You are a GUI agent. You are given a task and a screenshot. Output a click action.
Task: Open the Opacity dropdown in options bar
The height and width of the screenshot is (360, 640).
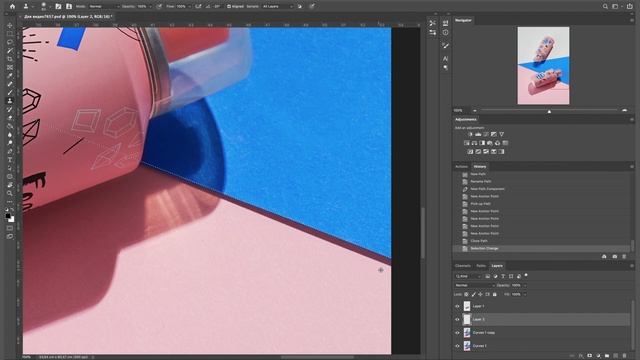pos(150,7)
